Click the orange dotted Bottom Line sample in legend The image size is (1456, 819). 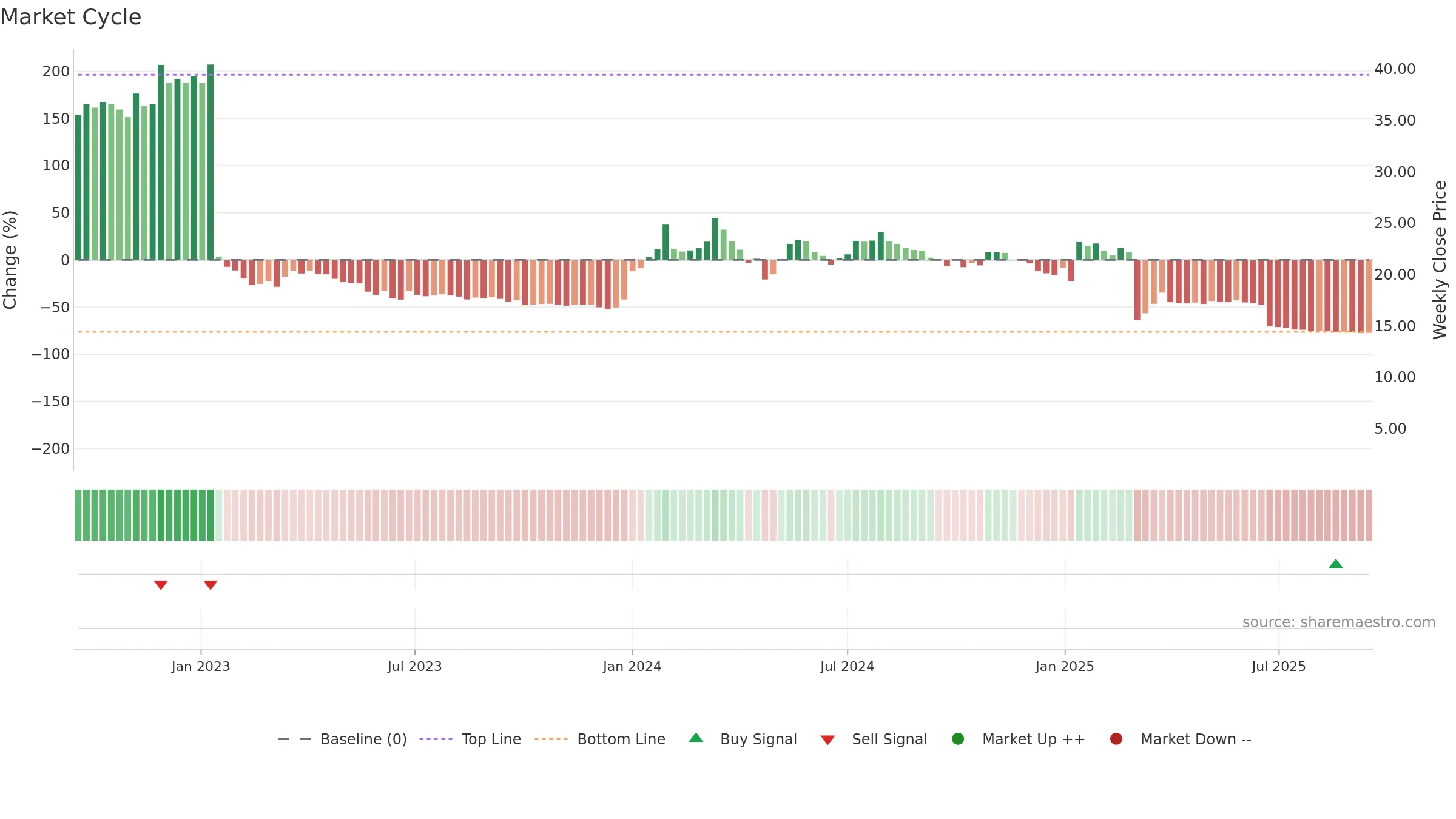[x=551, y=739]
